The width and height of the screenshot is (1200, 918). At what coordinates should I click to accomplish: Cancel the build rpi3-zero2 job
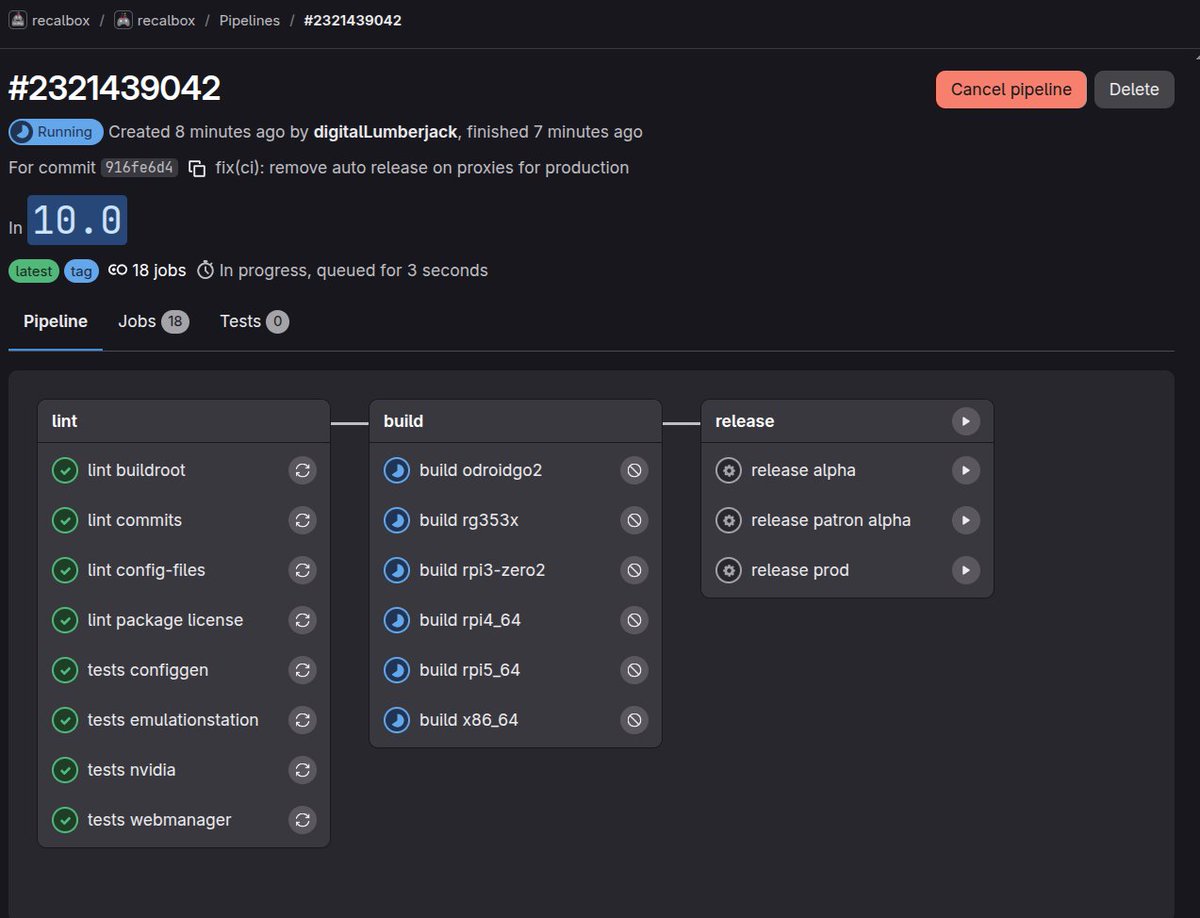(634, 570)
